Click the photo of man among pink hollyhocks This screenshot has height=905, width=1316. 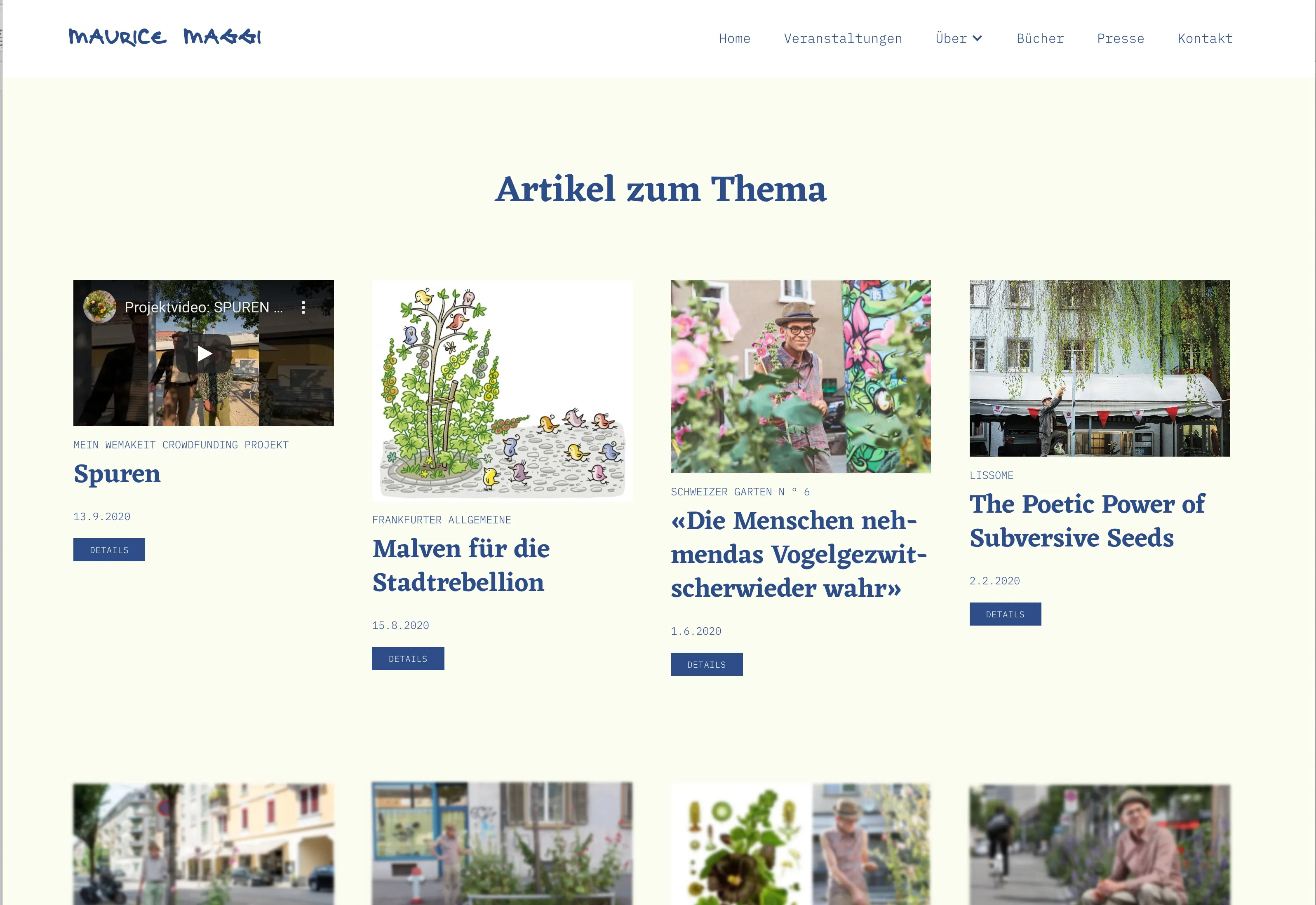click(x=801, y=377)
